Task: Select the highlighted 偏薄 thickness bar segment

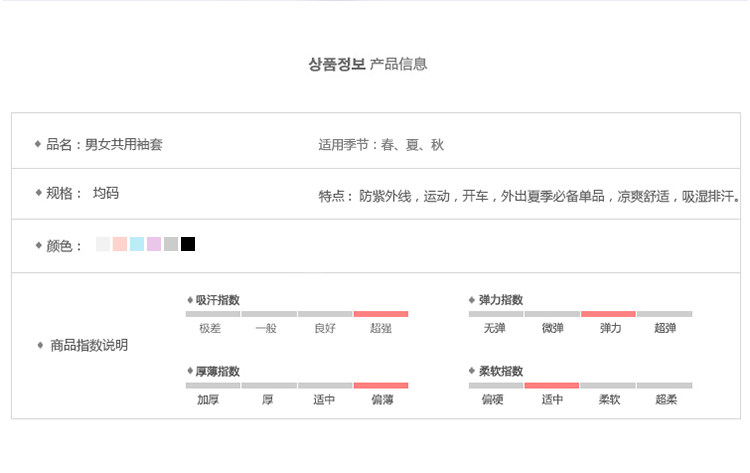Action: point(380,385)
